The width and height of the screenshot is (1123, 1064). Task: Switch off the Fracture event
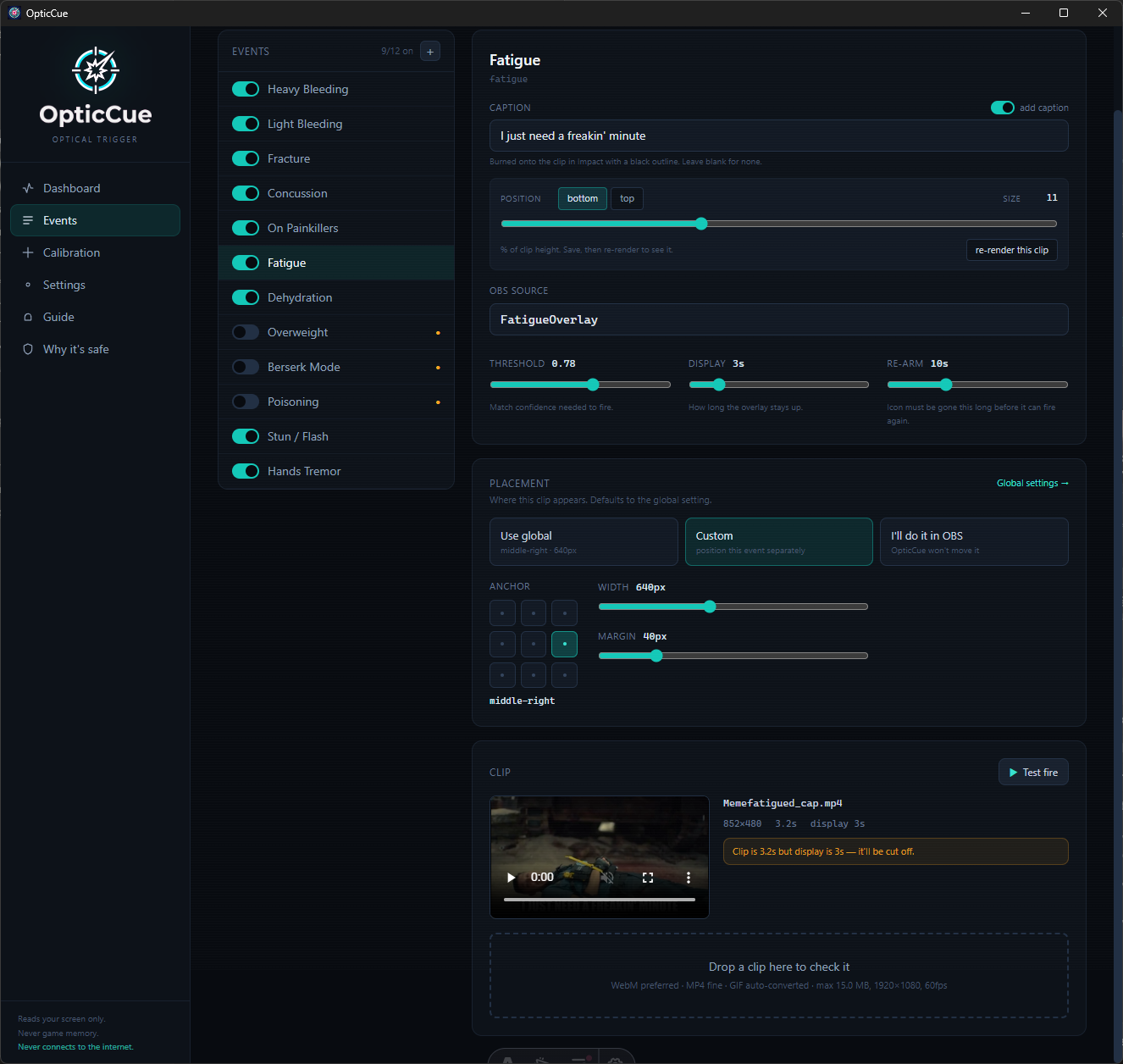click(x=246, y=158)
